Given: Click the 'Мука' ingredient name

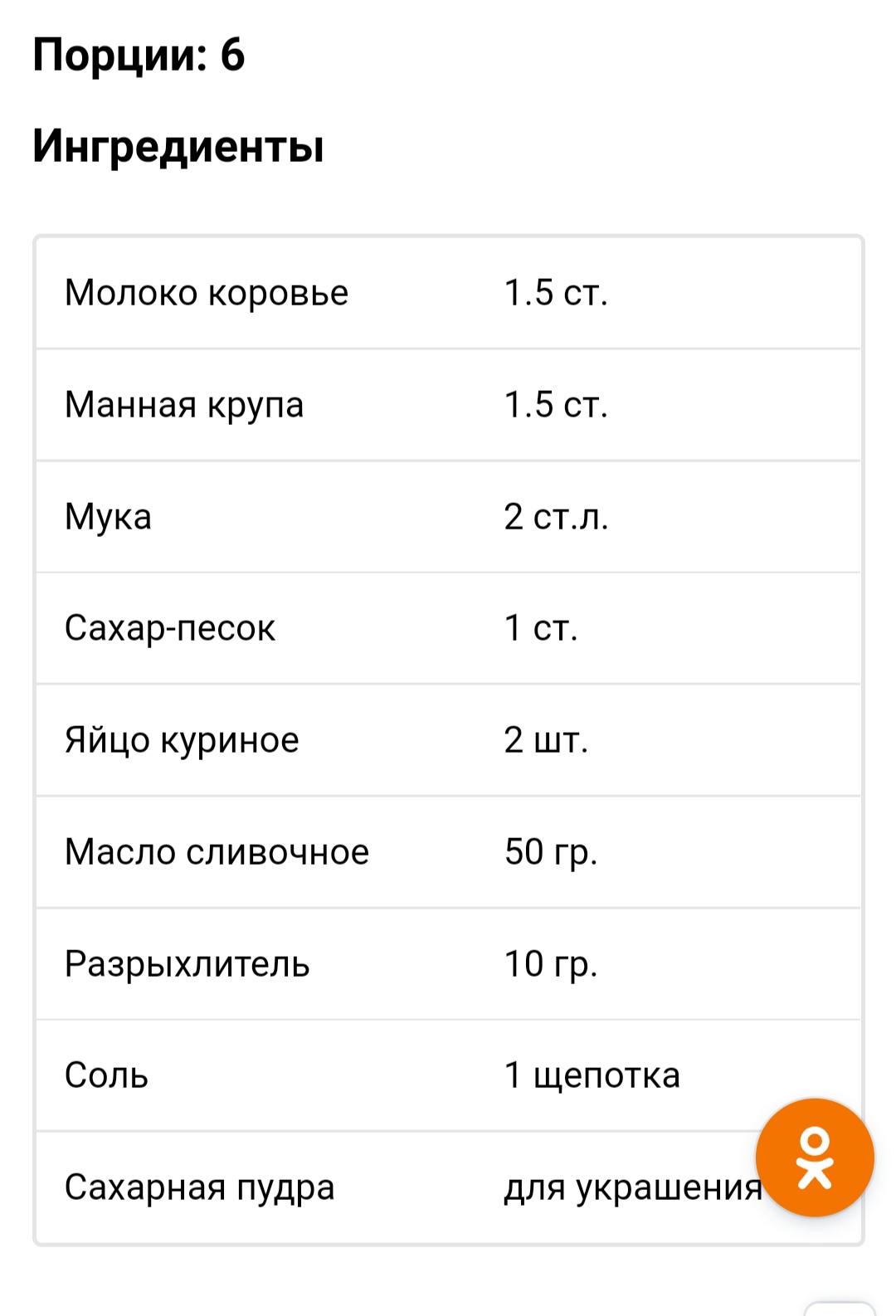Looking at the screenshot, I should (109, 517).
